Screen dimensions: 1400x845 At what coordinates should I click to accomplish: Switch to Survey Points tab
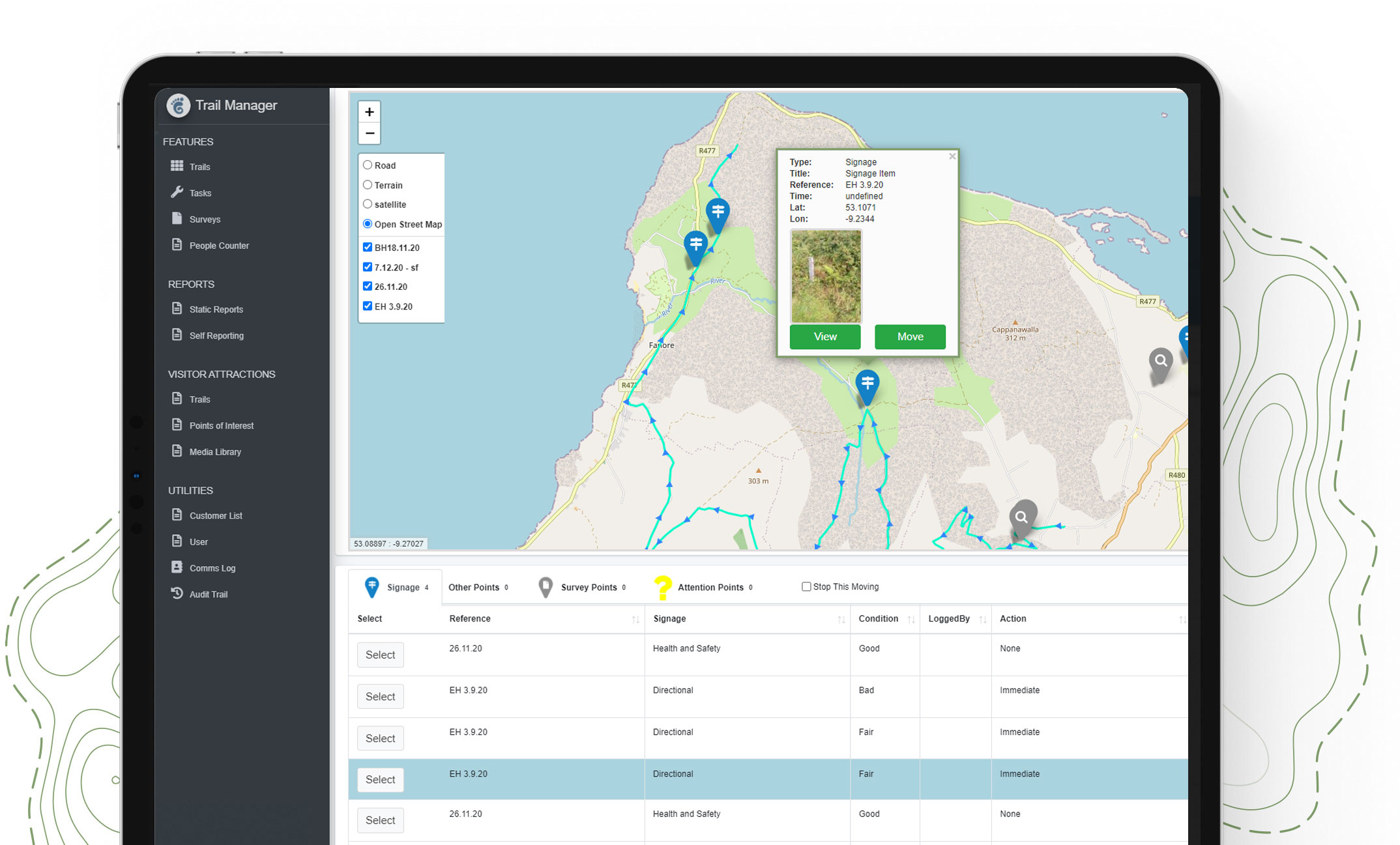pyautogui.click(x=581, y=587)
